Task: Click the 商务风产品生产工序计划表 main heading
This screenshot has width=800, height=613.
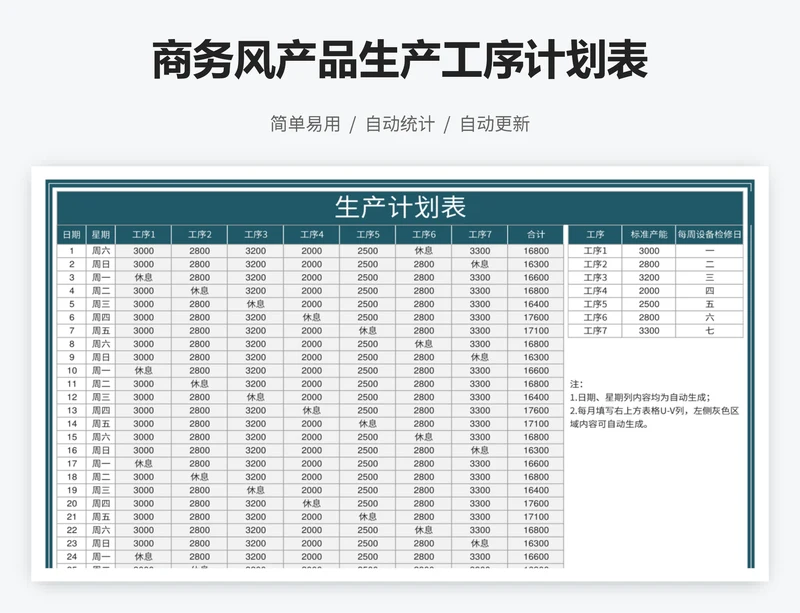Action: [x=400, y=60]
